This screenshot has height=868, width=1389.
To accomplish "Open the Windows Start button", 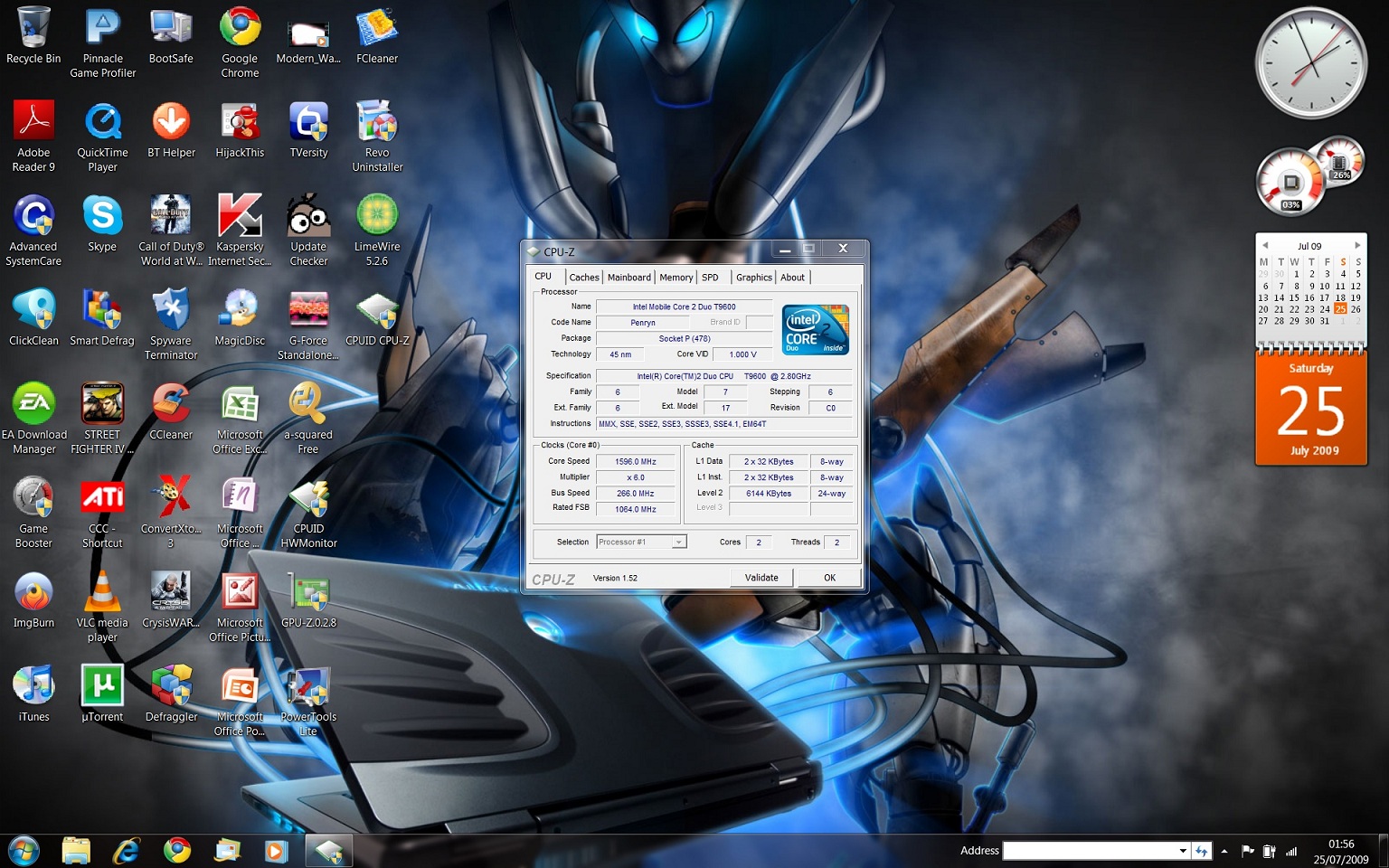I will [x=23, y=851].
